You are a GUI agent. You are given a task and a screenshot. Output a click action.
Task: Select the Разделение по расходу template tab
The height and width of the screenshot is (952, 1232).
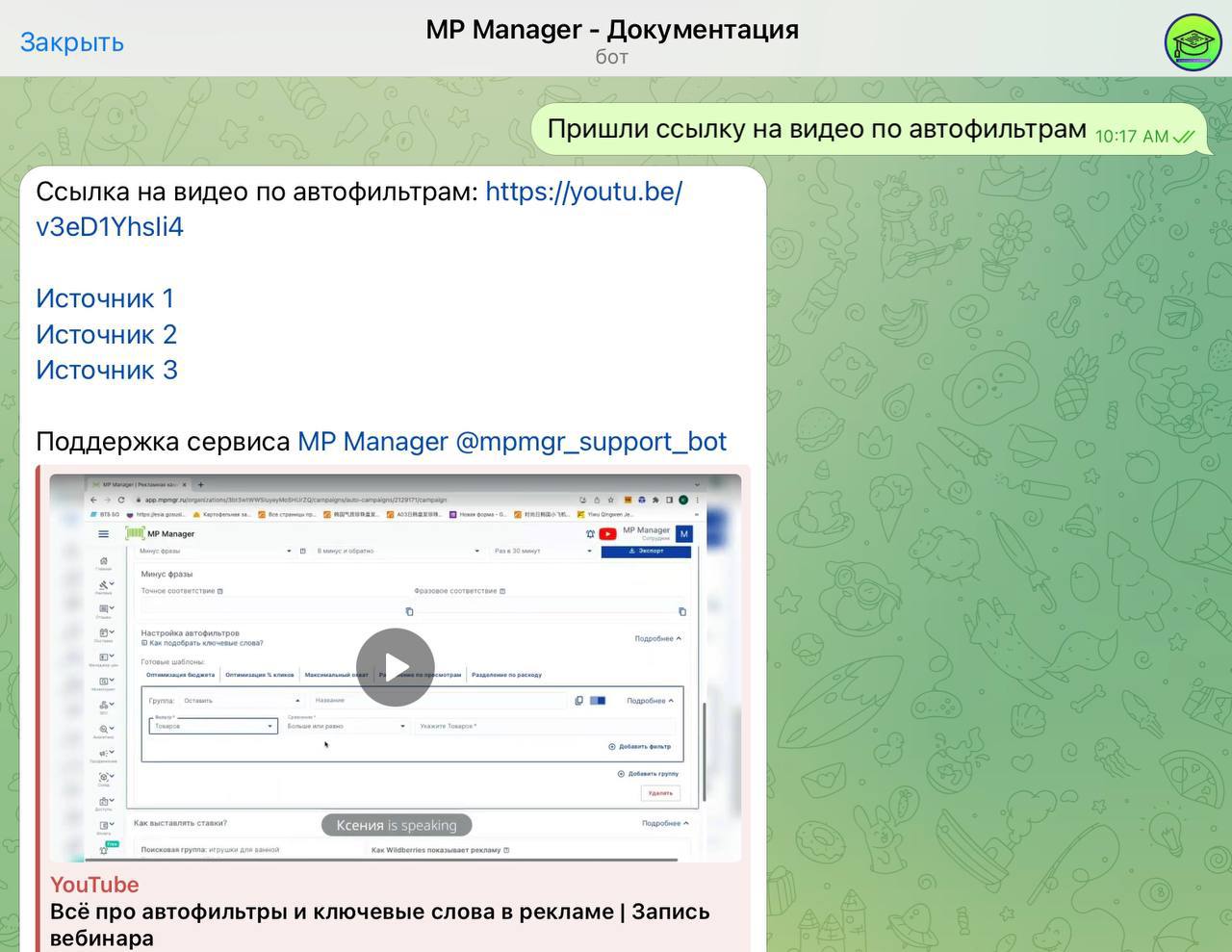[x=506, y=675]
